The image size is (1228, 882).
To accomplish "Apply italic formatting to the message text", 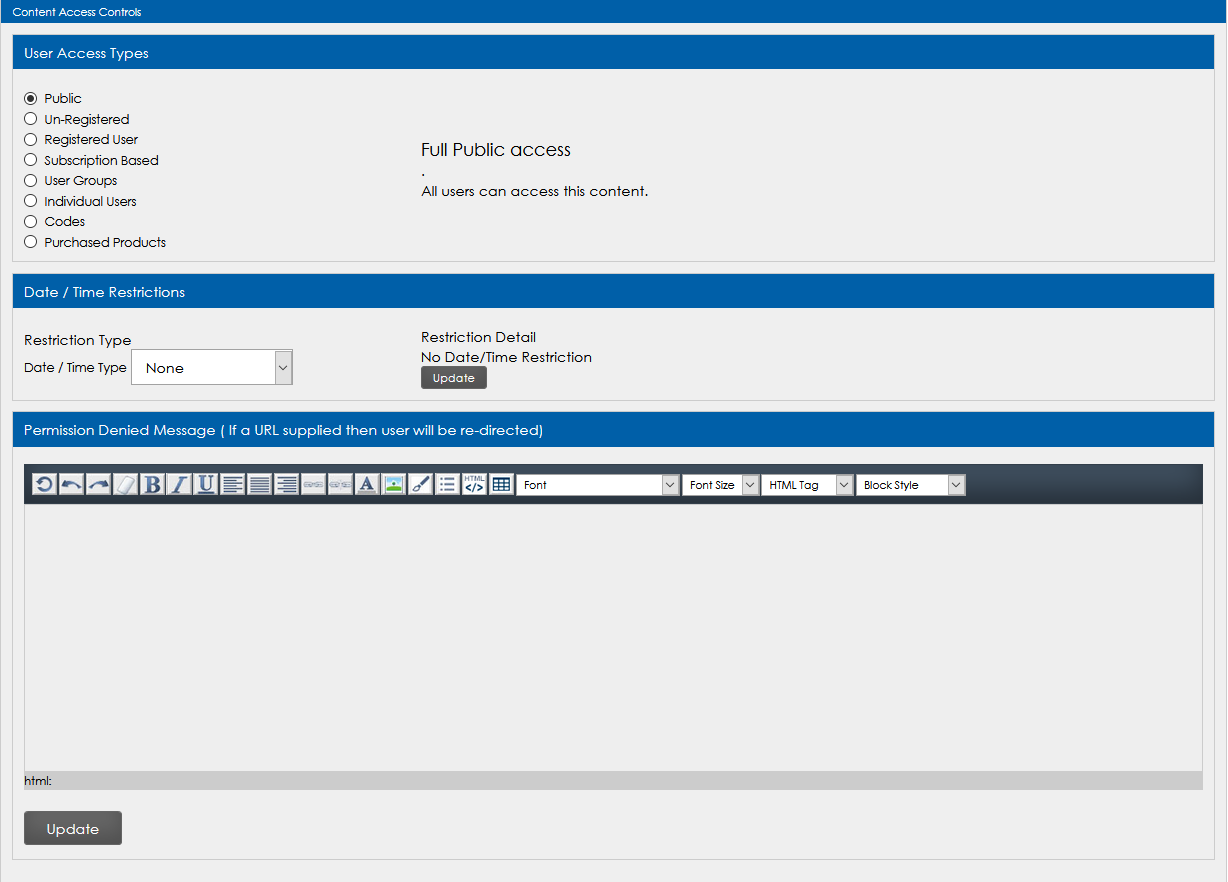I will point(178,484).
